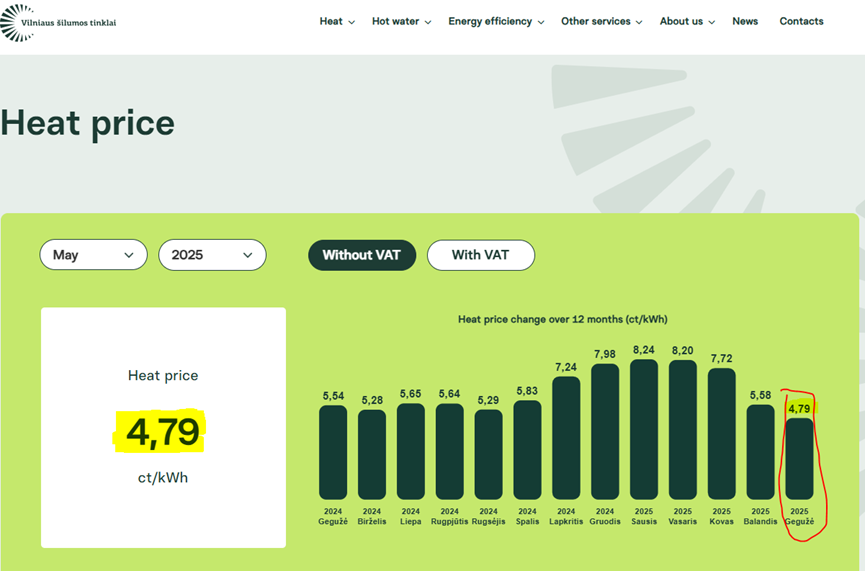The height and width of the screenshot is (571, 865).
Task: Click the chart title about 12 months change
Action: (x=563, y=319)
